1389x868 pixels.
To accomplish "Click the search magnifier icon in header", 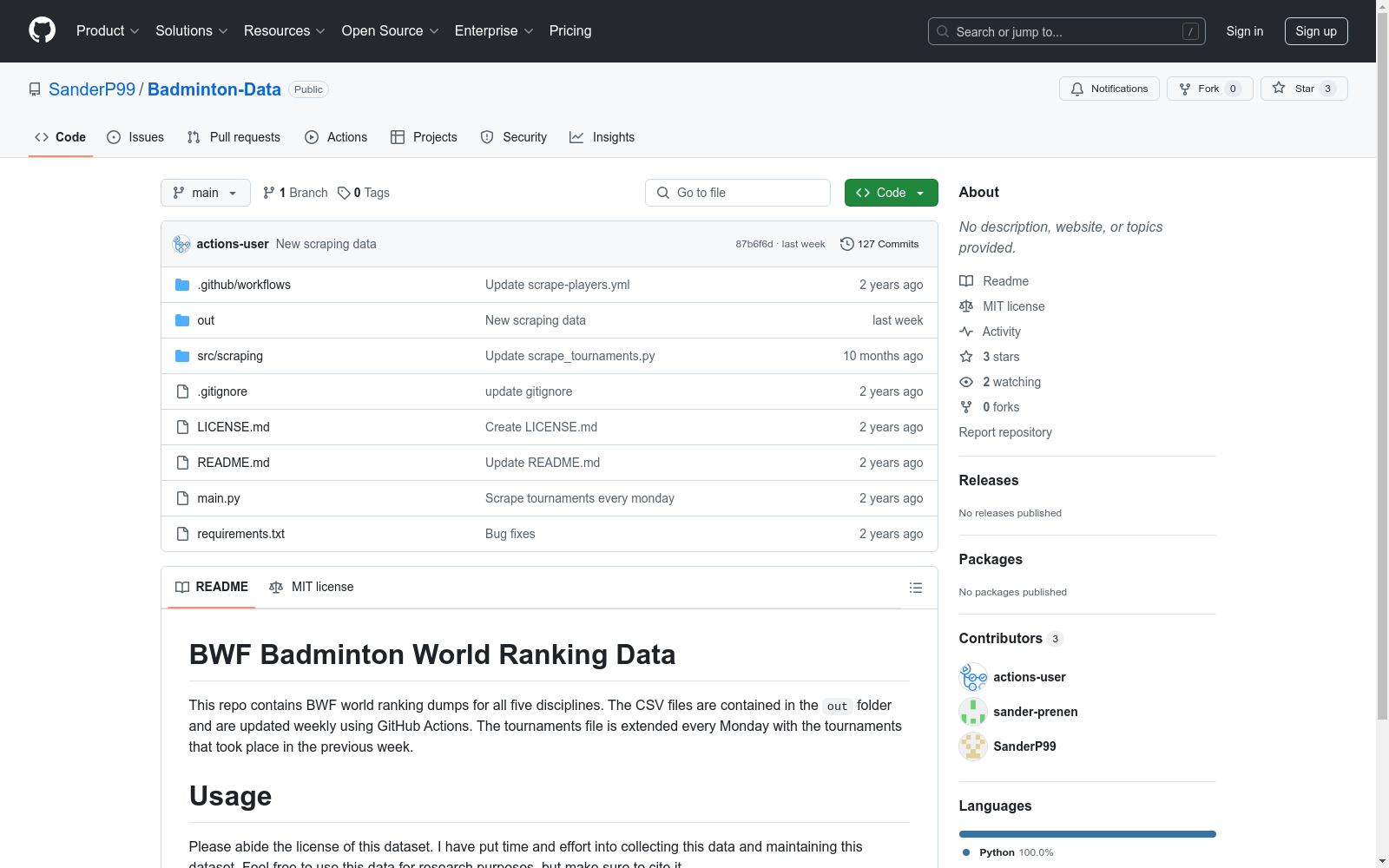I will [943, 31].
